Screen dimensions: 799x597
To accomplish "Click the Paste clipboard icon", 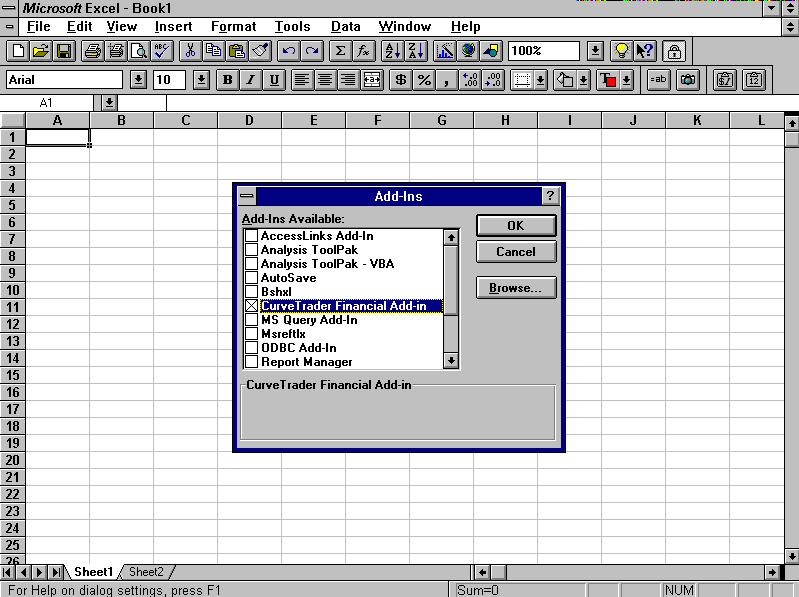I will pos(236,51).
